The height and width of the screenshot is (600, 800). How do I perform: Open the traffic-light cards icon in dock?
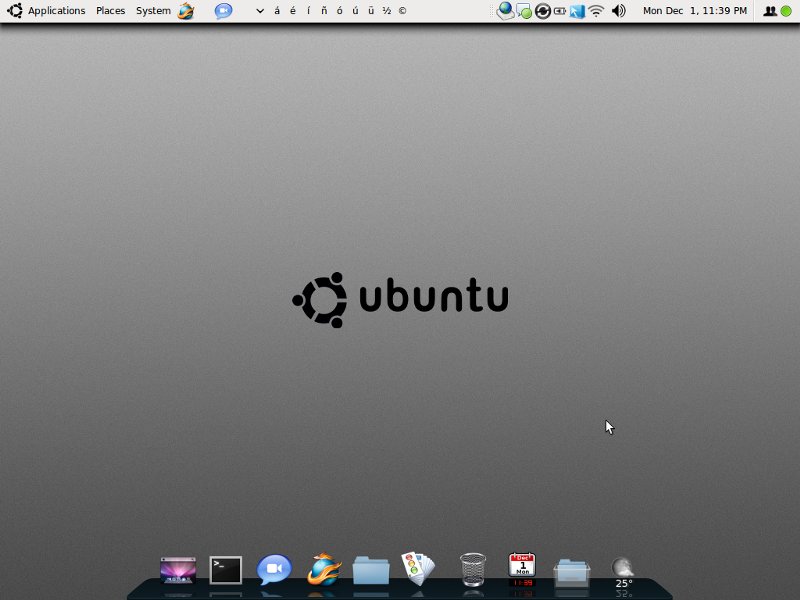[x=418, y=569]
